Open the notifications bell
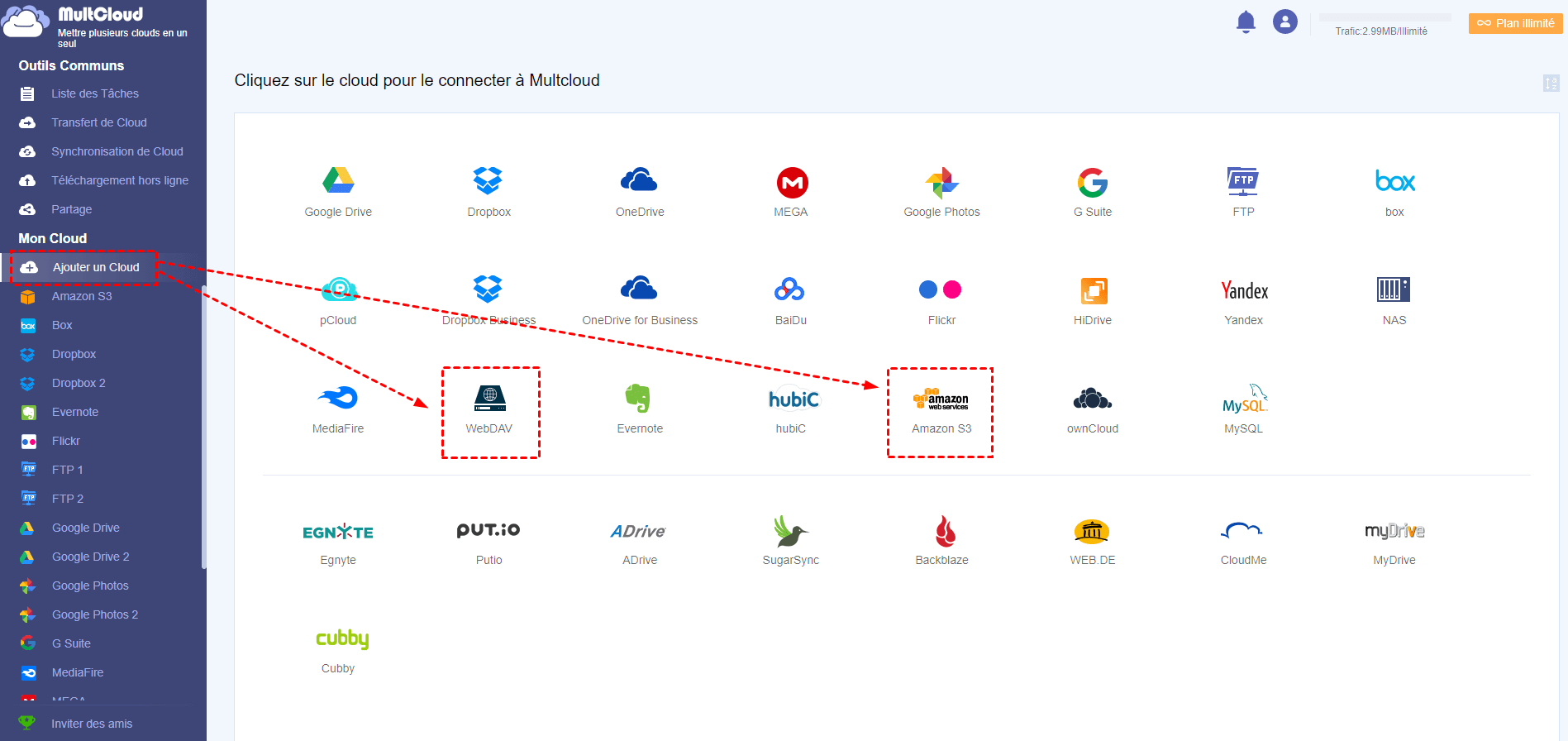Image resolution: width=1568 pixels, height=741 pixels. pyautogui.click(x=1246, y=22)
